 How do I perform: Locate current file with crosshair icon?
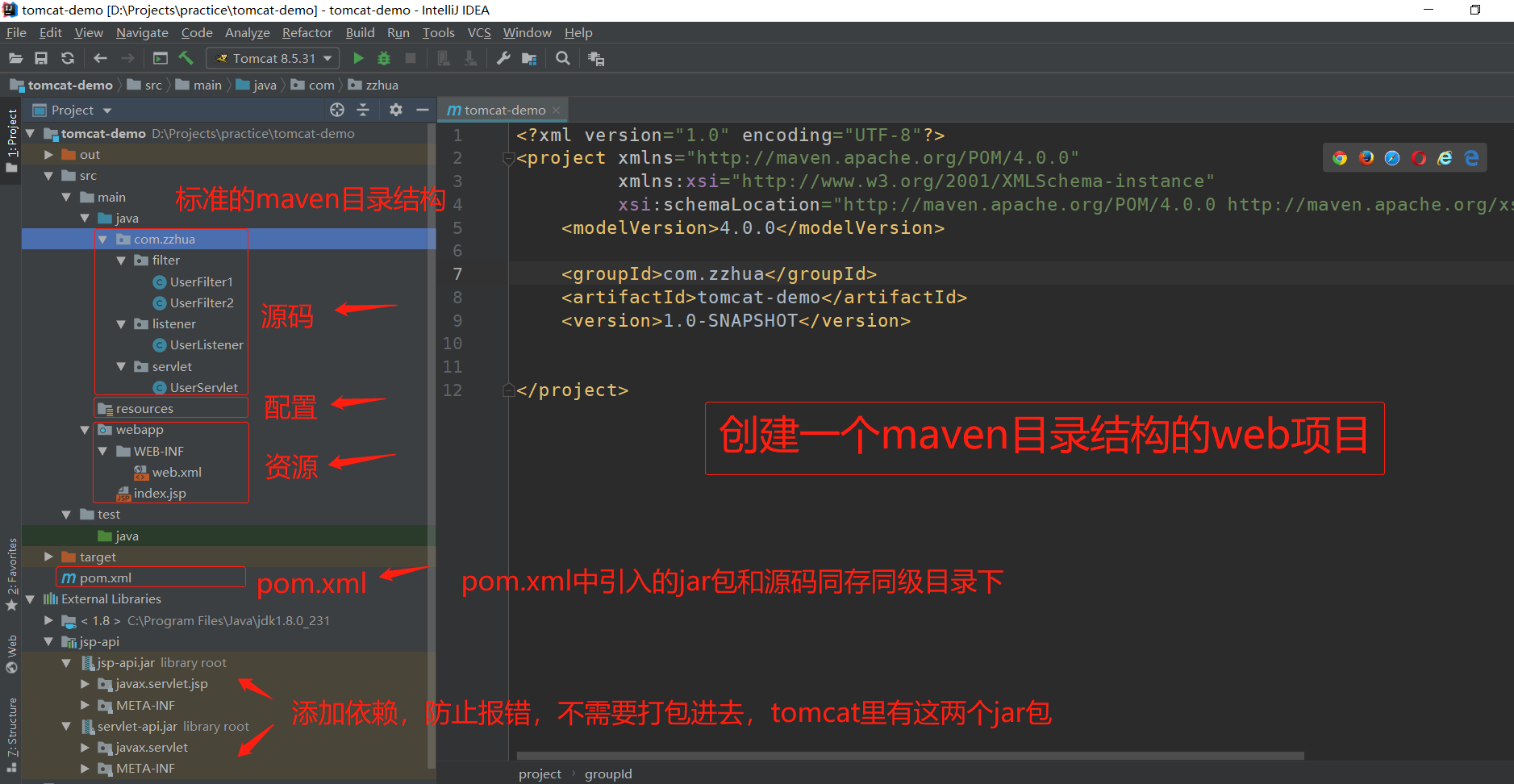pos(337,110)
